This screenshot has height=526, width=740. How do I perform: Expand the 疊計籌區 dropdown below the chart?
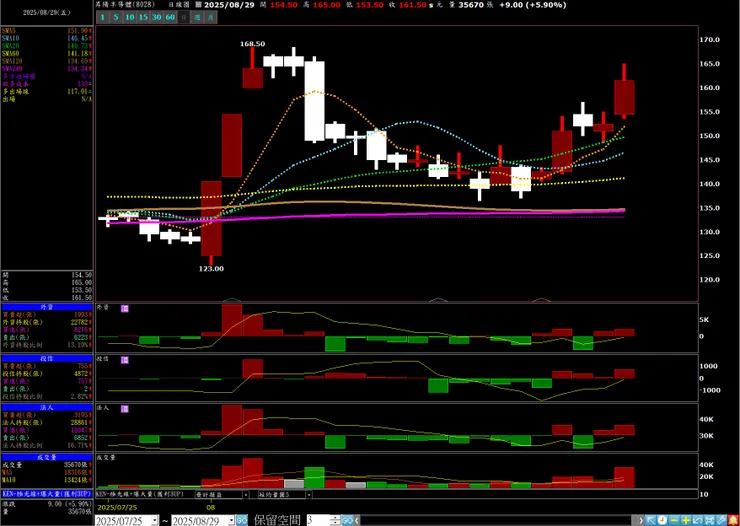click(246, 494)
